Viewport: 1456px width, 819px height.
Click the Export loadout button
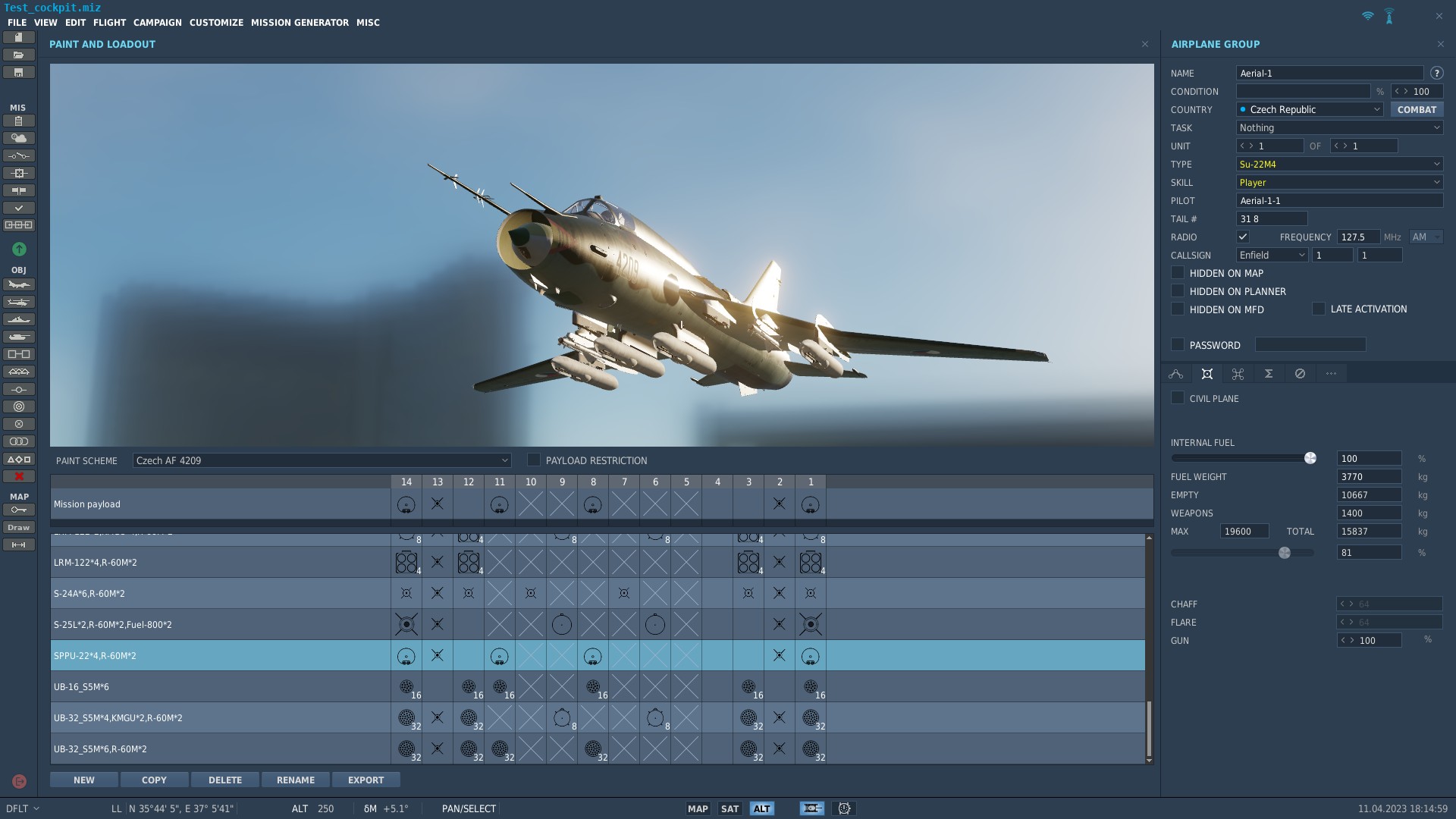(366, 780)
